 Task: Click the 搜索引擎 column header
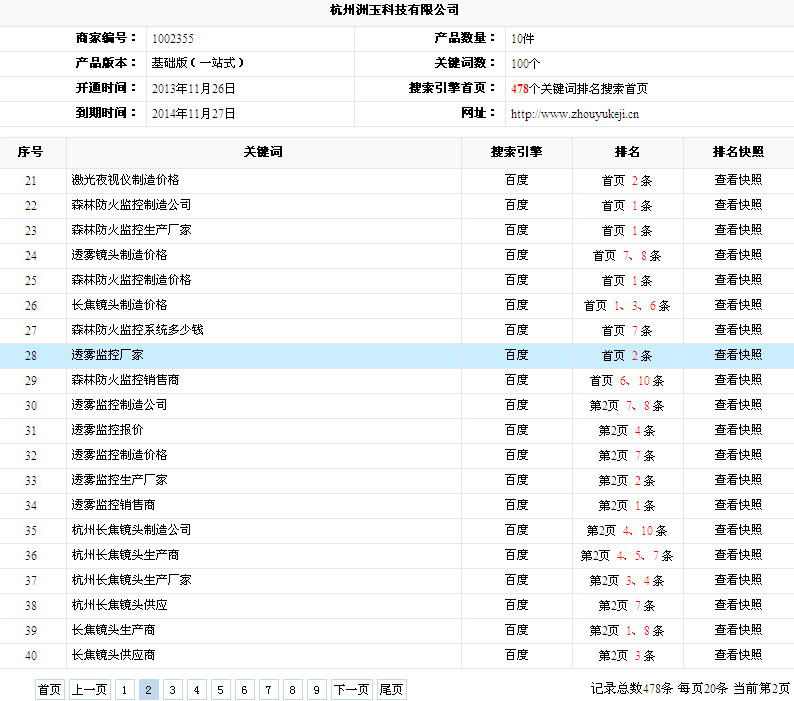(x=517, y=152)
